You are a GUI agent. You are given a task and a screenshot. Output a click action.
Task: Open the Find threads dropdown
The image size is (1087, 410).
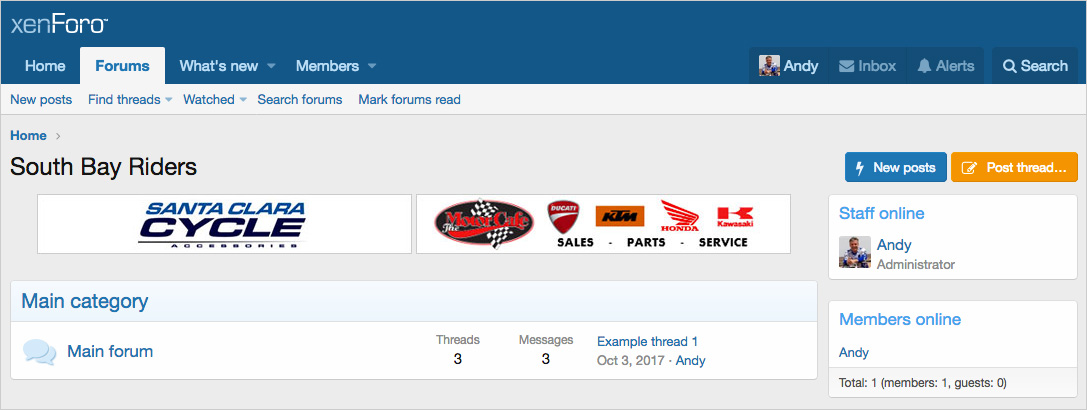click(130, 100)
